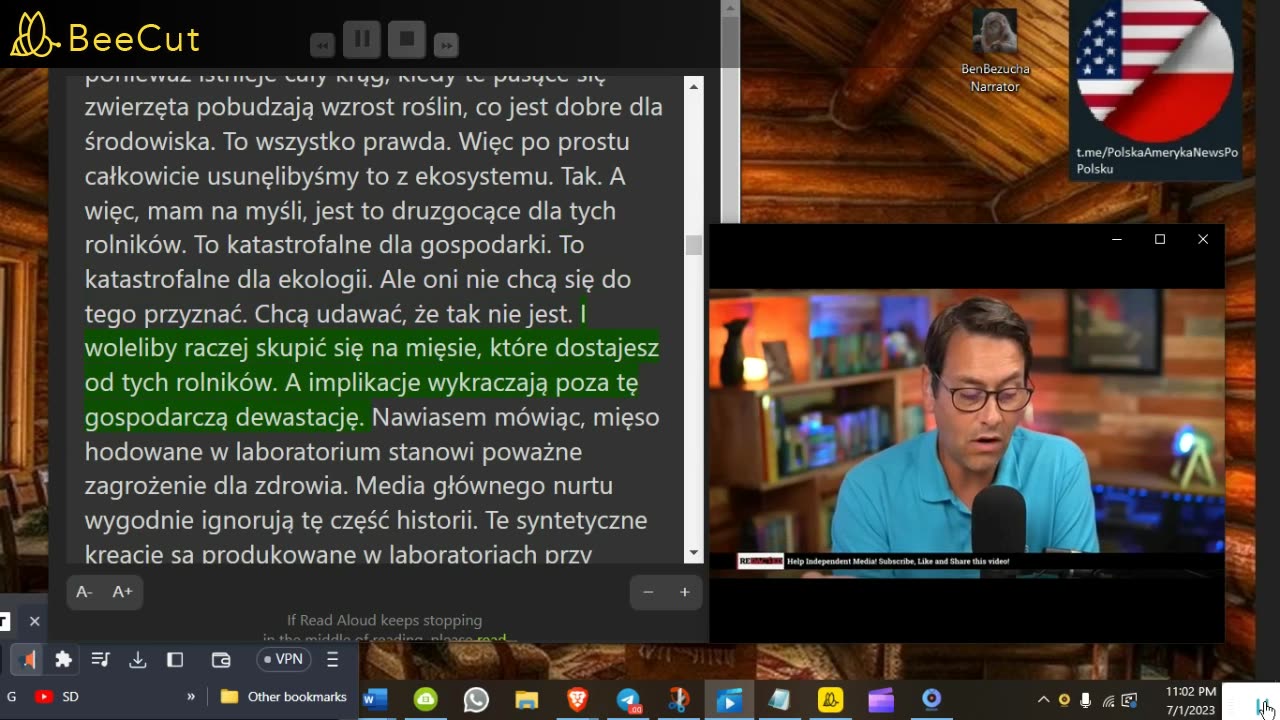The height and width of the screenshot is (720, 1280).
Task: Click the plus zoom button
Action: pos(685,592)
